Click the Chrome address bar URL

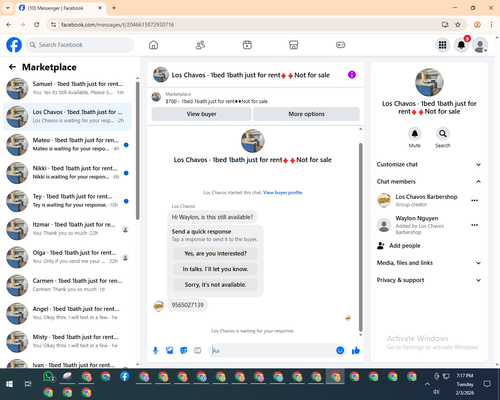coord(117,25)
